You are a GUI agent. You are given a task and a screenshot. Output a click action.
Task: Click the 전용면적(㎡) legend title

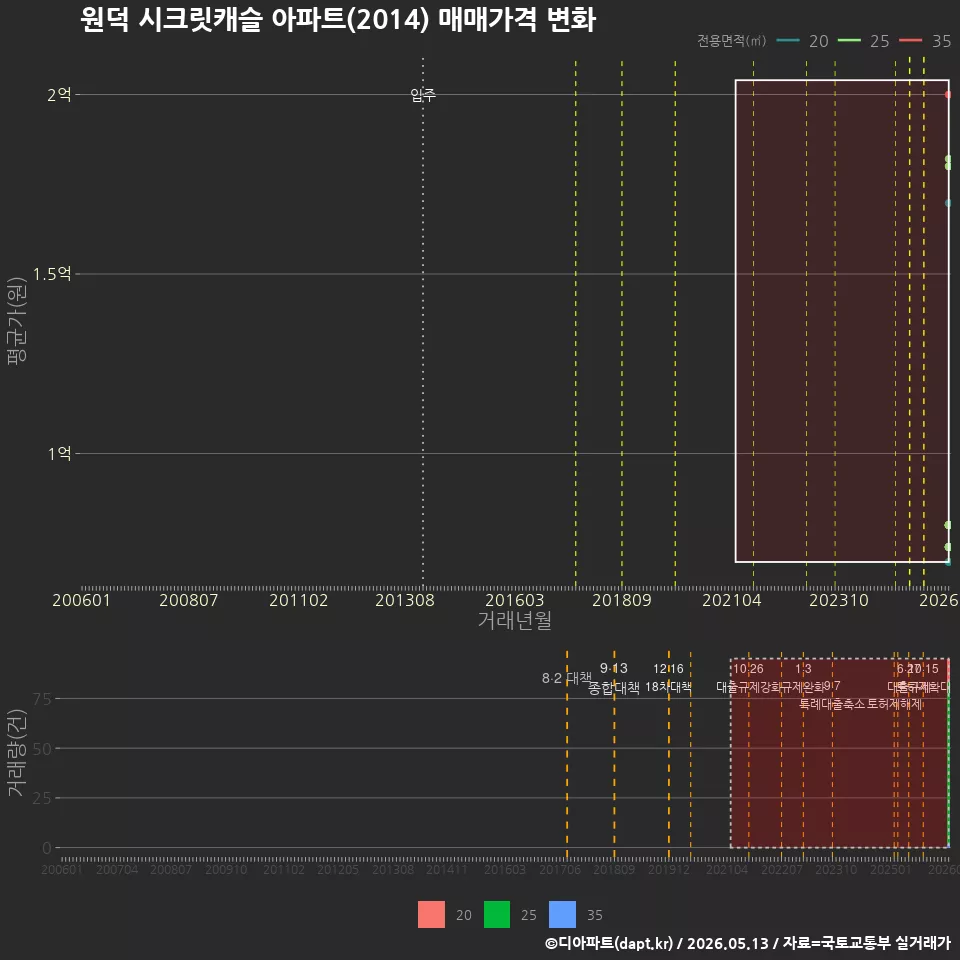(732, 41)
